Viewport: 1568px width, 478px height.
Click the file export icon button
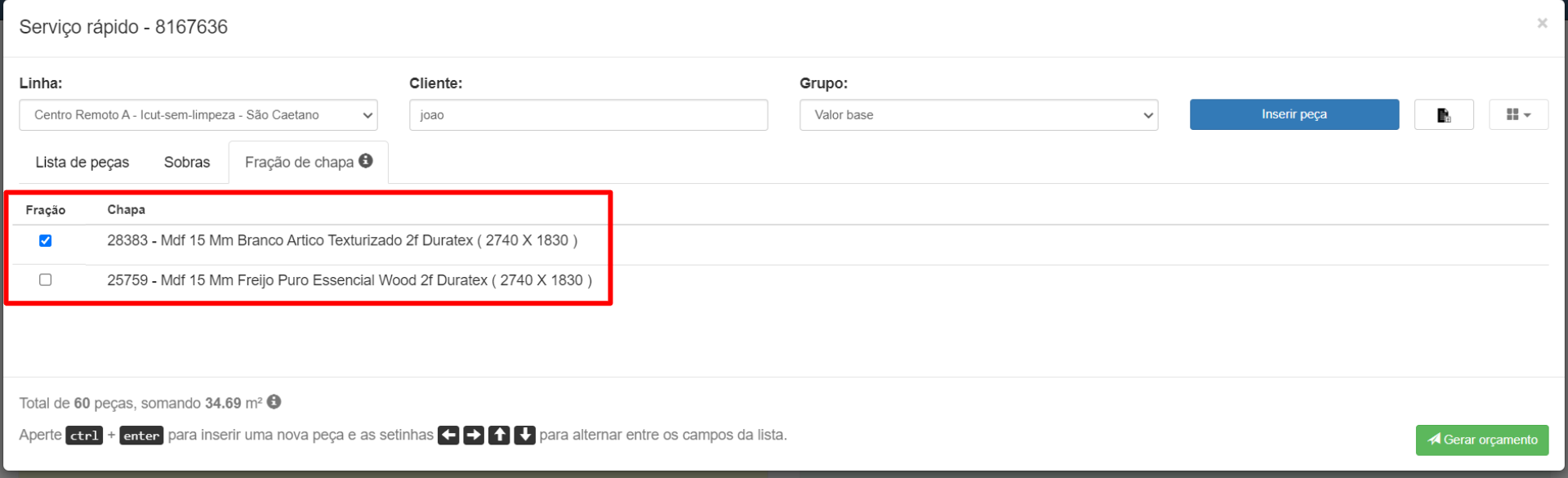(1443, 115)
